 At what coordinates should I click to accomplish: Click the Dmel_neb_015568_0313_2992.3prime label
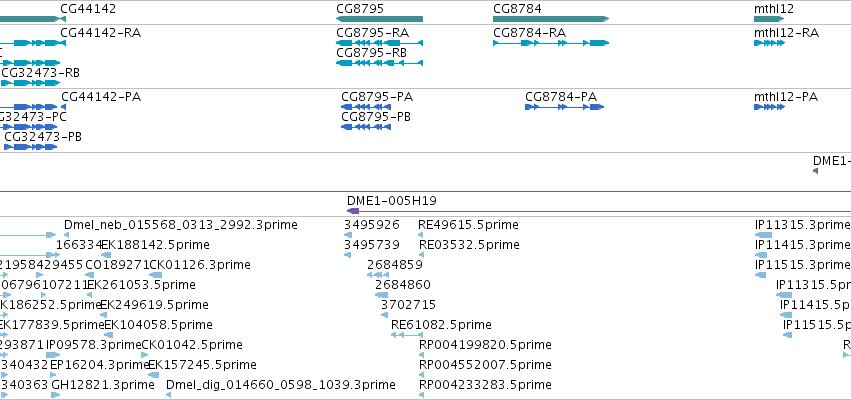pyautogui.click(x=181, y=225)
